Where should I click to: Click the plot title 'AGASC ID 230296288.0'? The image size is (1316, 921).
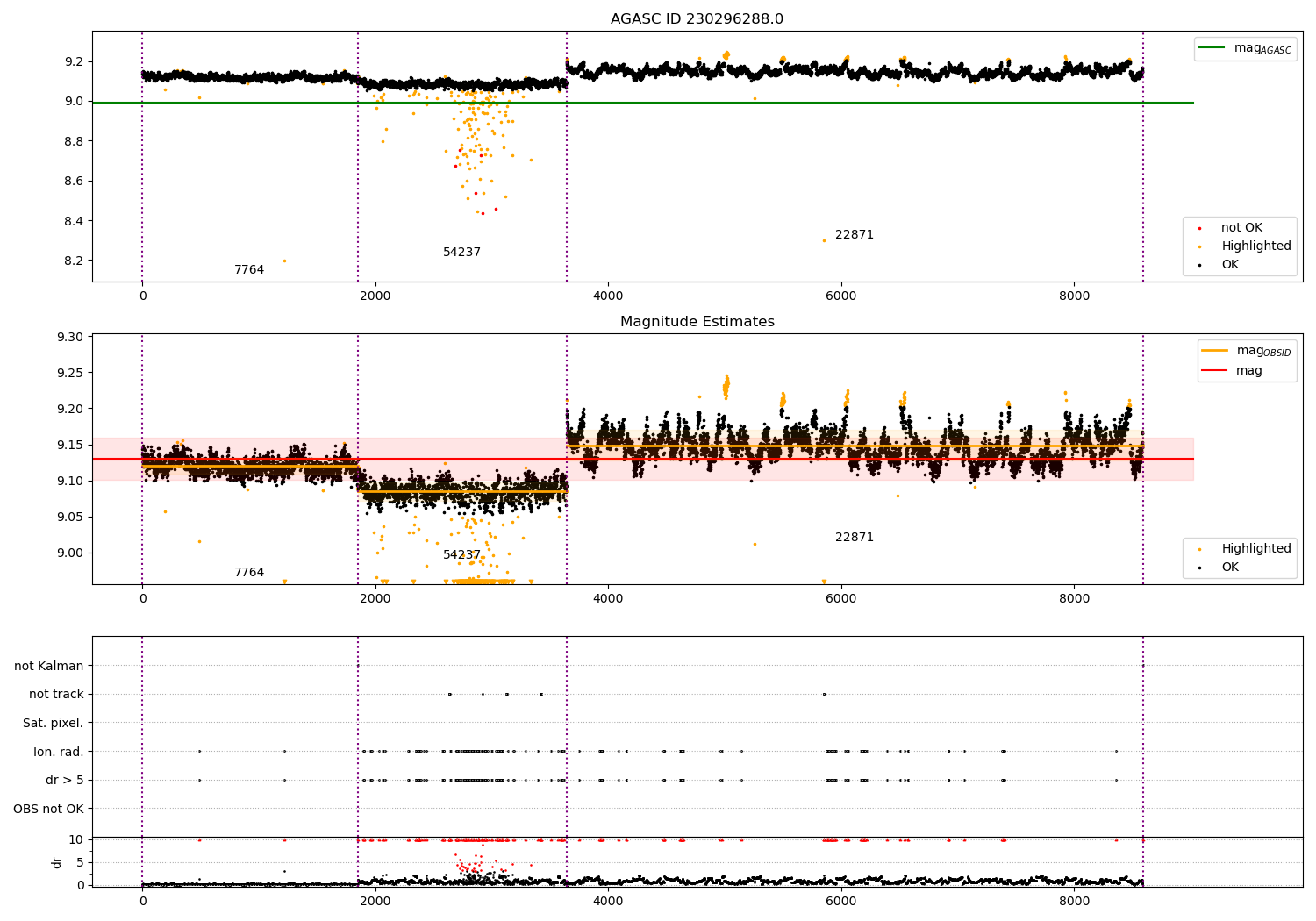697,19
